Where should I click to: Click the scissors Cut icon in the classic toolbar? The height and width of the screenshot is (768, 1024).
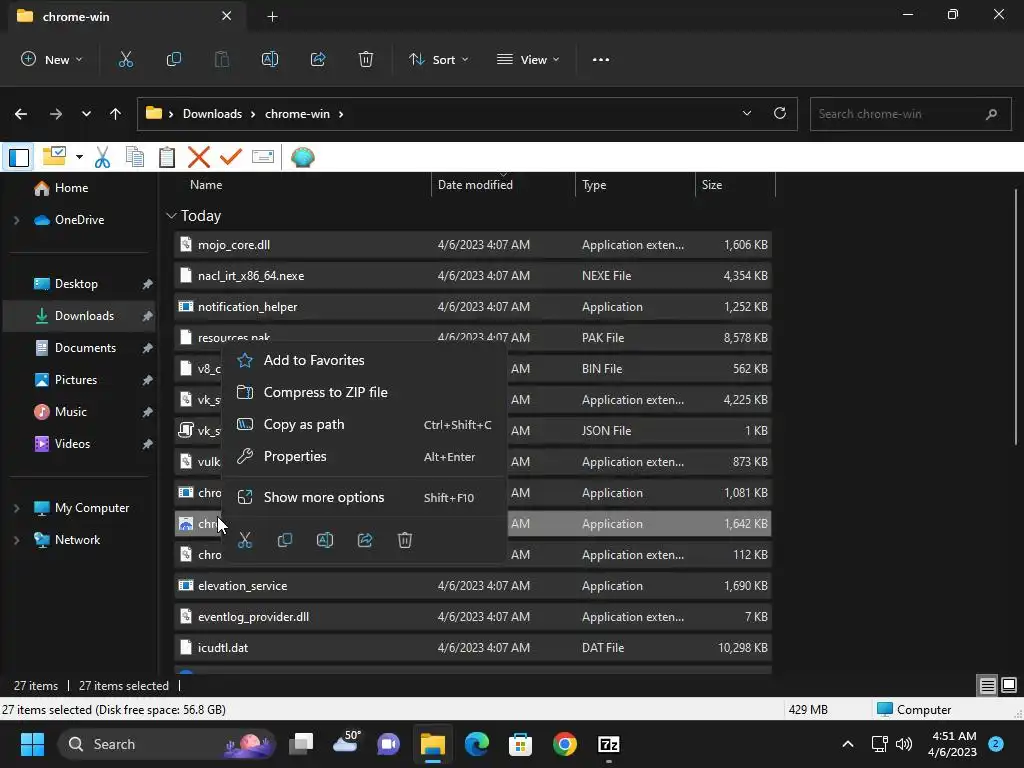[x=103, y=157]
